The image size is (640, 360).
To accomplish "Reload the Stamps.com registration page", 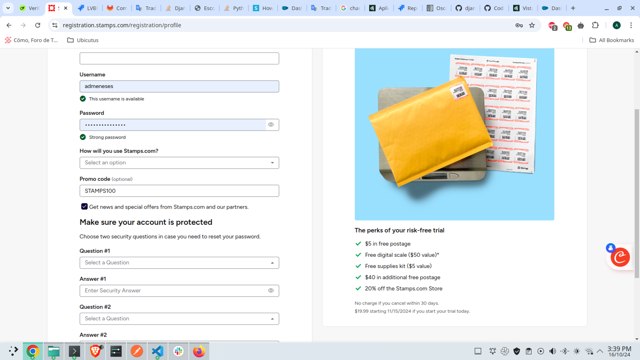I will (38, 25).
